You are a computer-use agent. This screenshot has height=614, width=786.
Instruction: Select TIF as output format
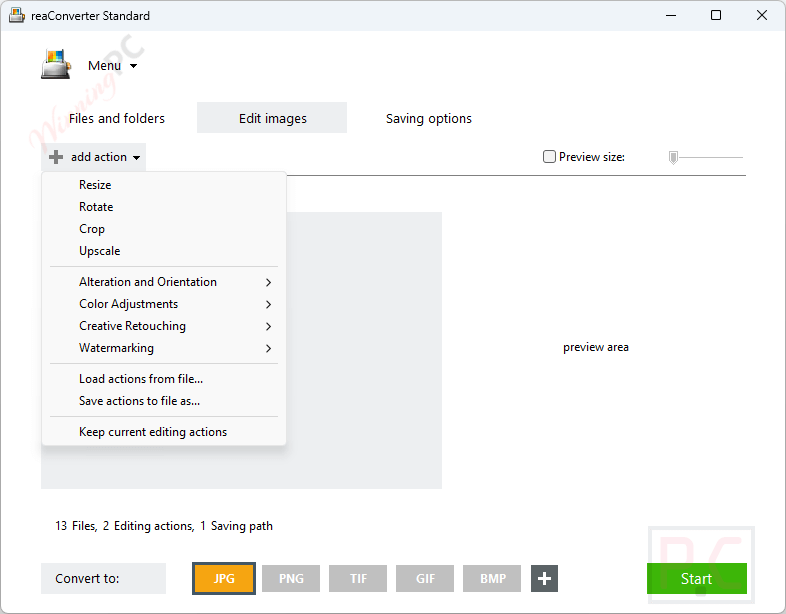point(358,578)
